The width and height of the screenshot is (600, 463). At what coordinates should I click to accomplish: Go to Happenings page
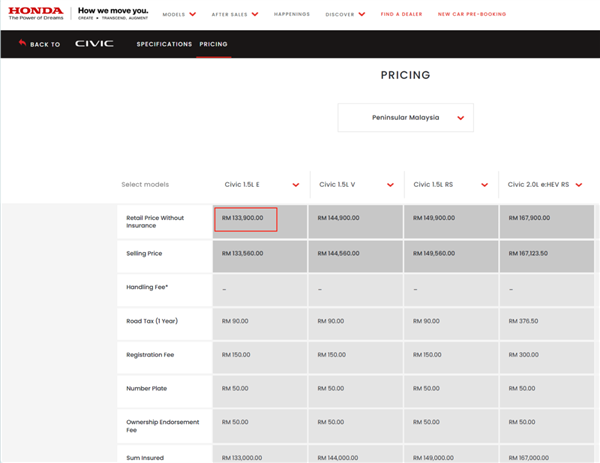click(x=291, y=14)
